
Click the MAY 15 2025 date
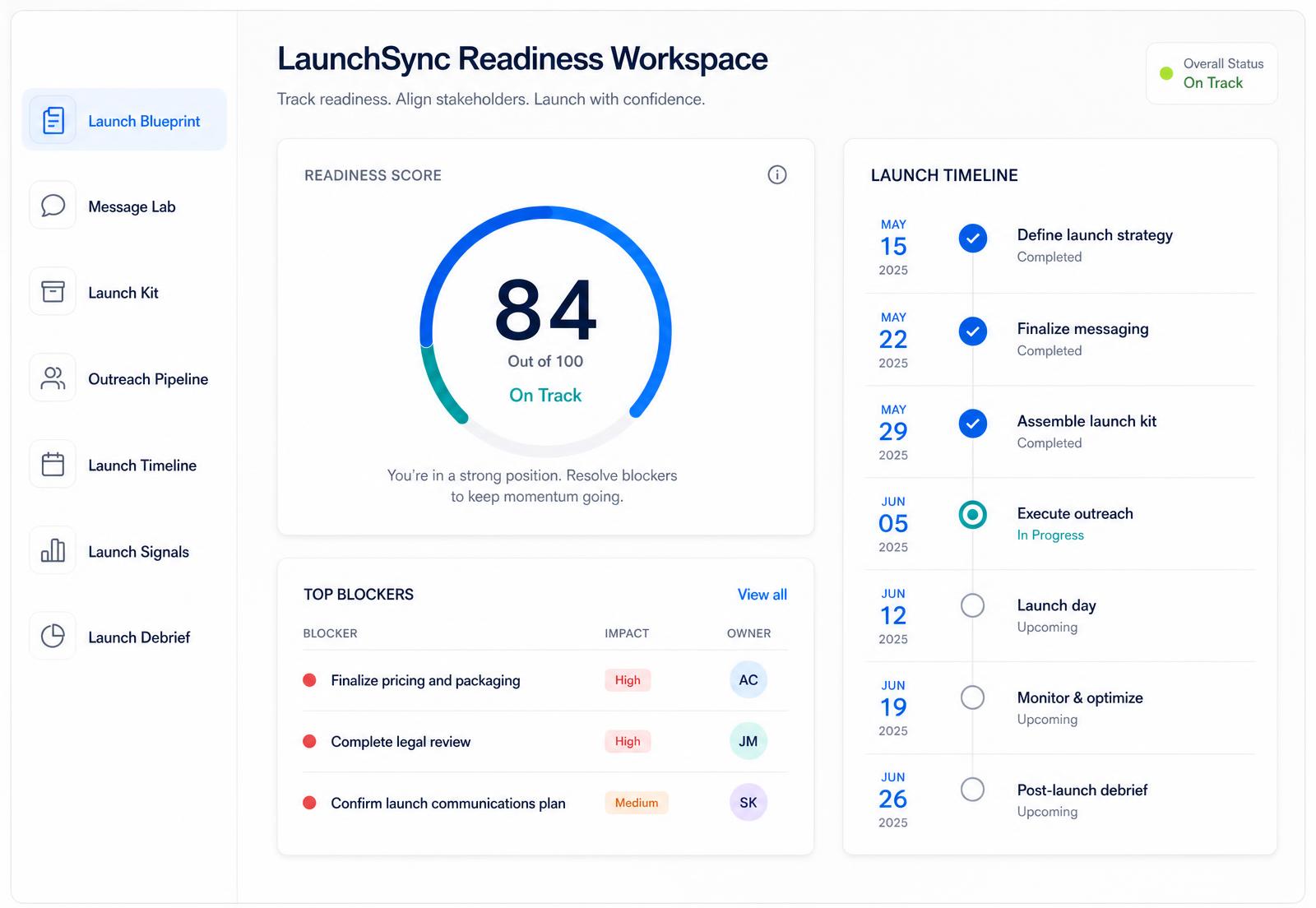point(893,247)
